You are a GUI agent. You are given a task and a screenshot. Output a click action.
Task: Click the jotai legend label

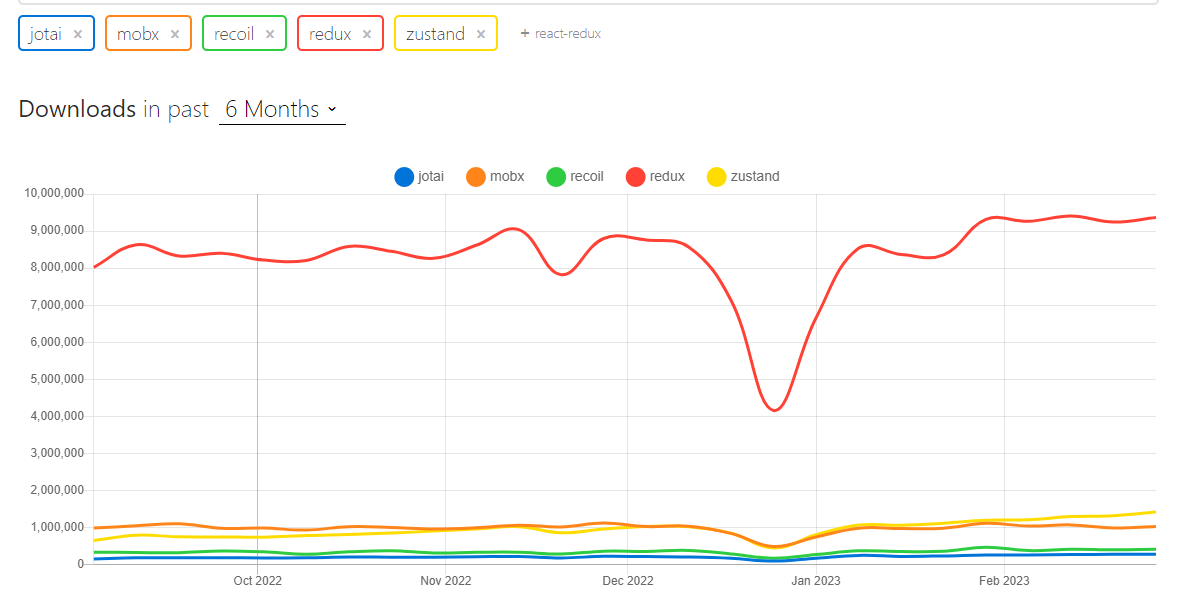tap(431, 176)
